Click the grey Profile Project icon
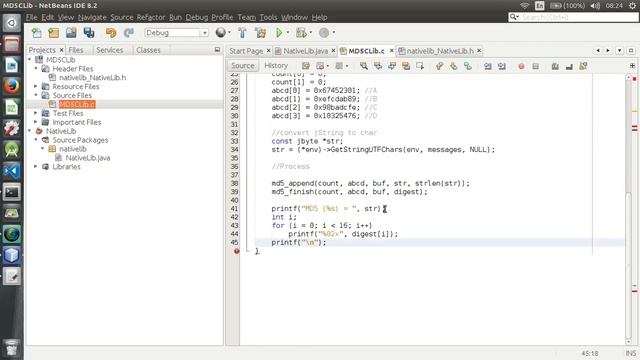640x360 pixels. (324, 33)
